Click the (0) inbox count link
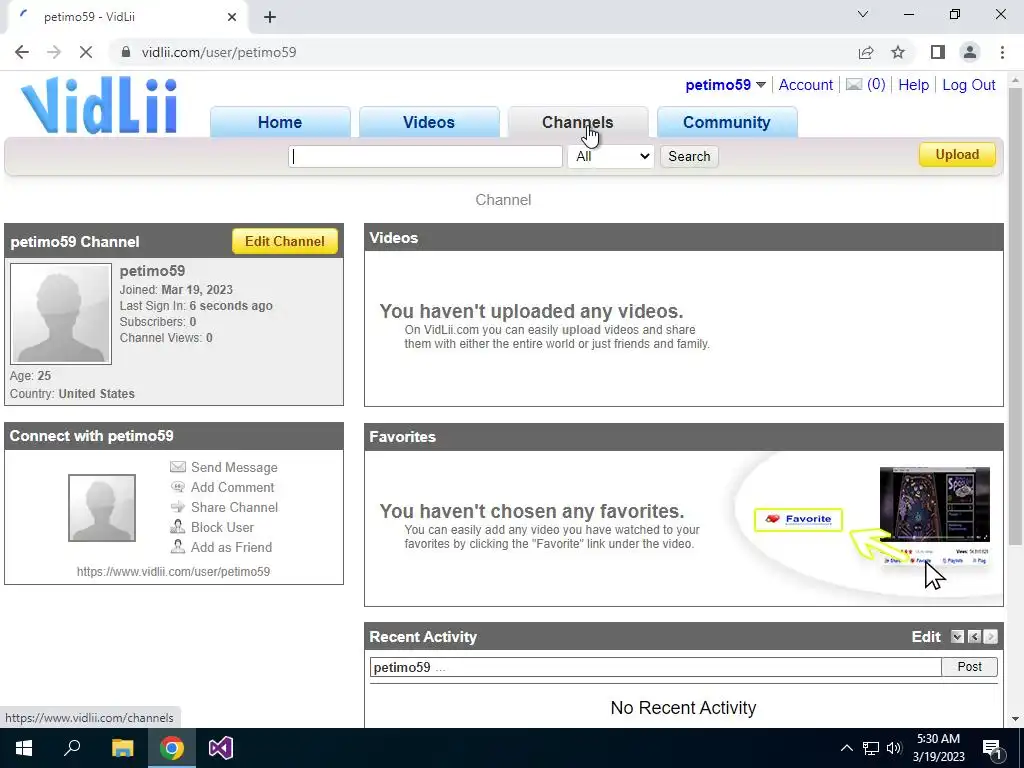This screenshot has height=768, width=1024. click(x=876, y=85)
